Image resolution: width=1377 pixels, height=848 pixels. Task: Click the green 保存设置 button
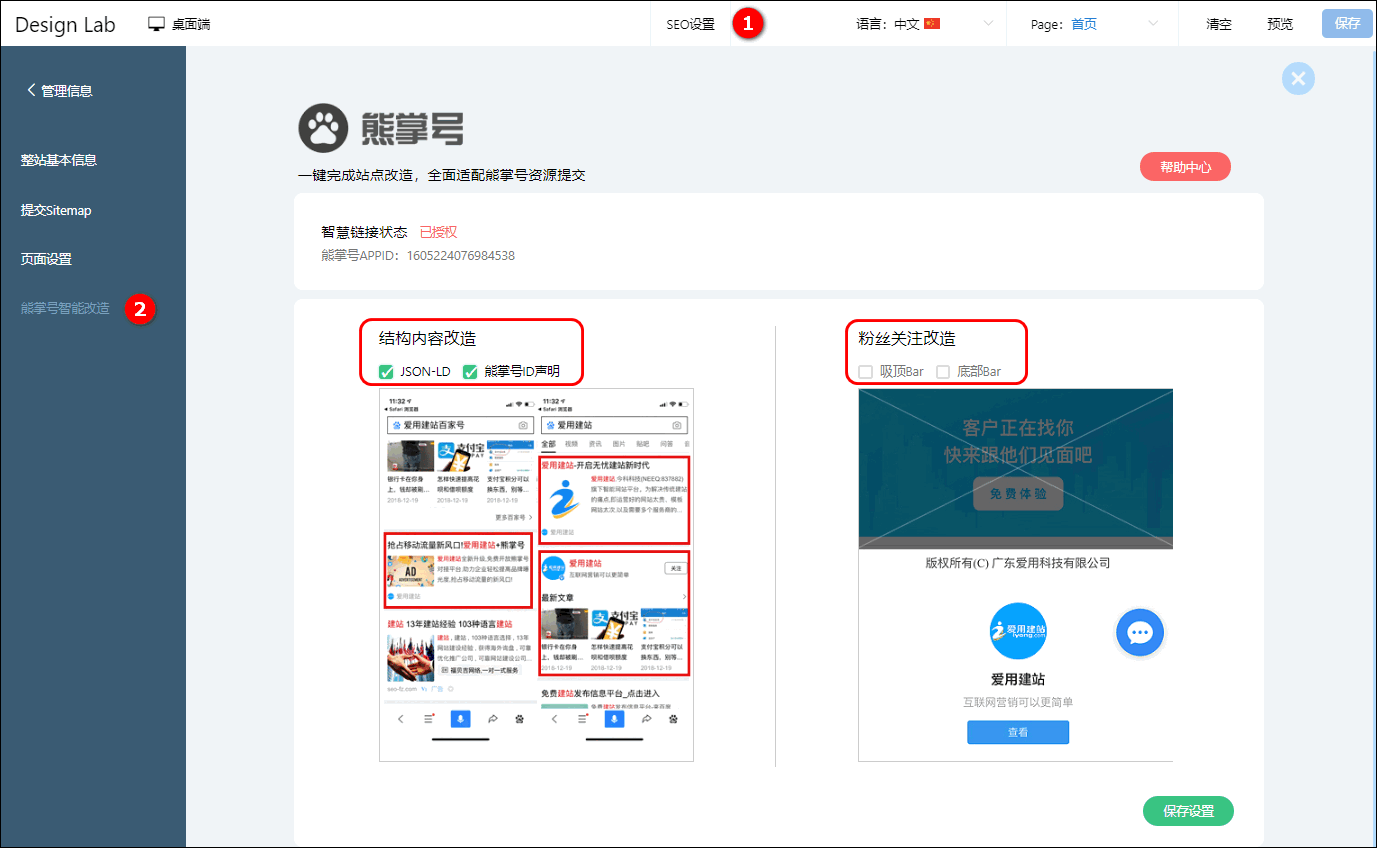[1188, 811]
